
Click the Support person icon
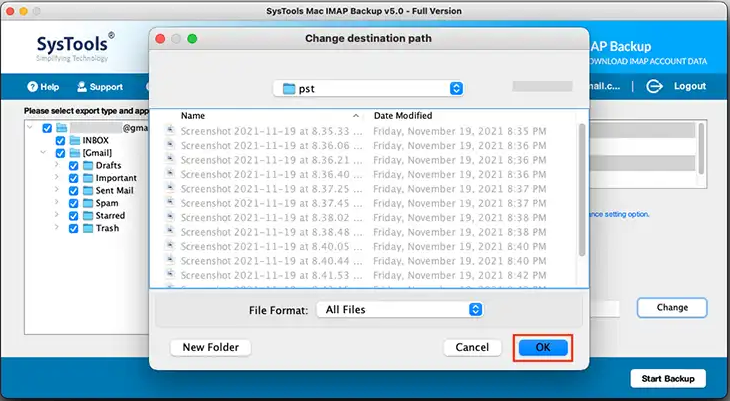[x=82, y=87]
